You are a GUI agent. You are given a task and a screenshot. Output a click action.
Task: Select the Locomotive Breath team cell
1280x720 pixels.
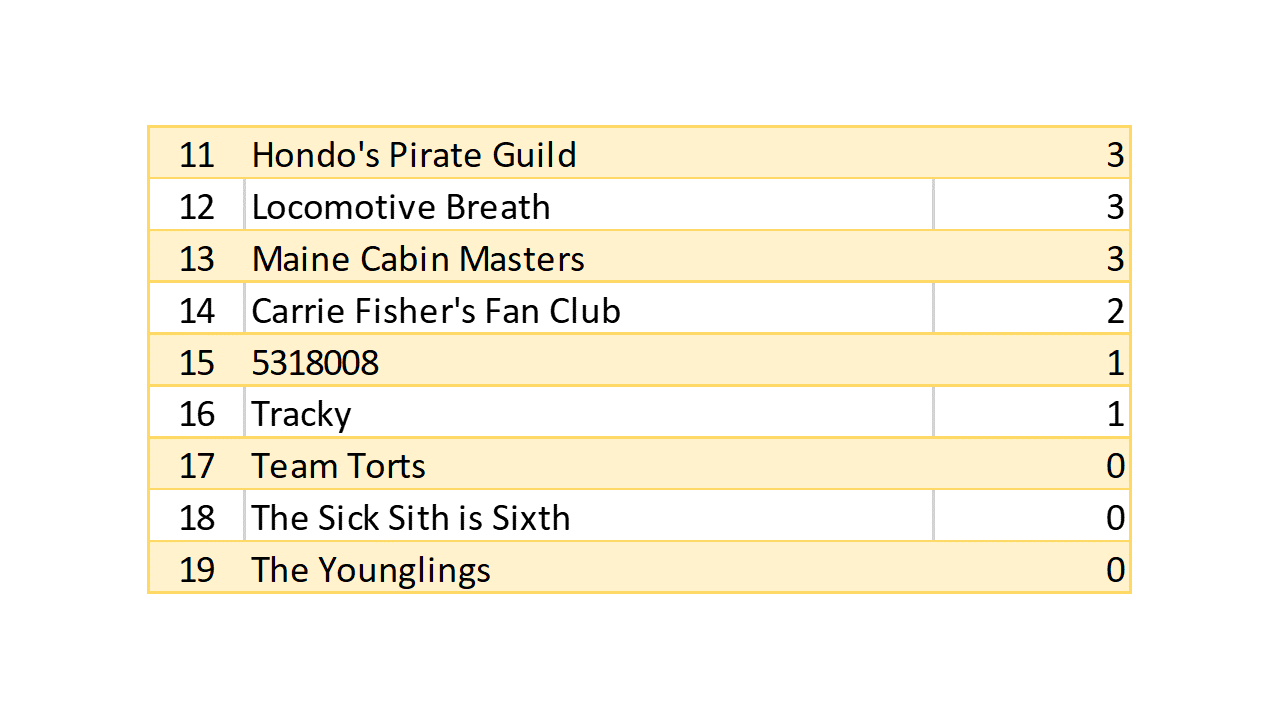(401, 207)
